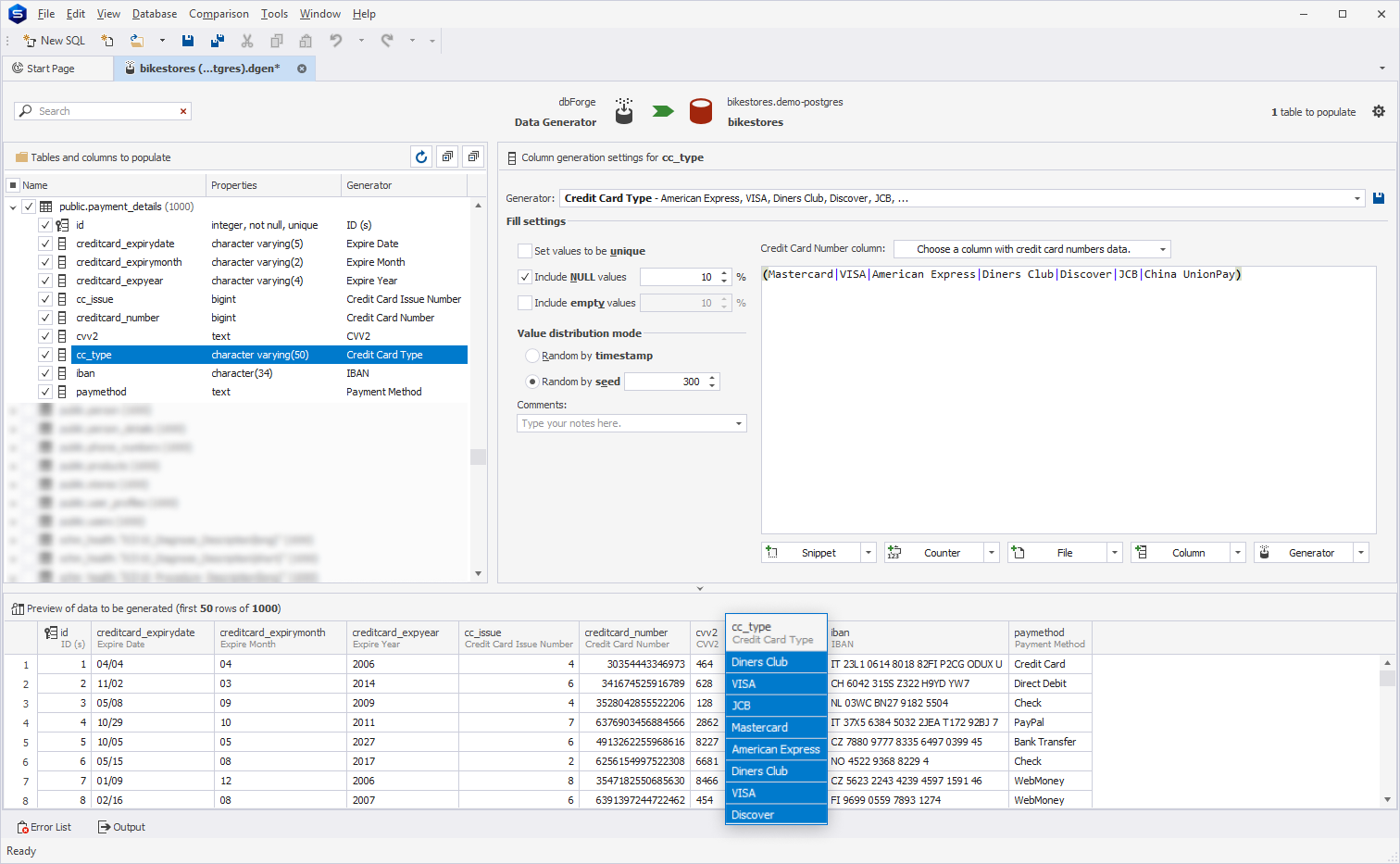Open the Counter button dropdown arrow
Image resolution: width=1400 pixels, height=864 pixels.
(992, 553)
